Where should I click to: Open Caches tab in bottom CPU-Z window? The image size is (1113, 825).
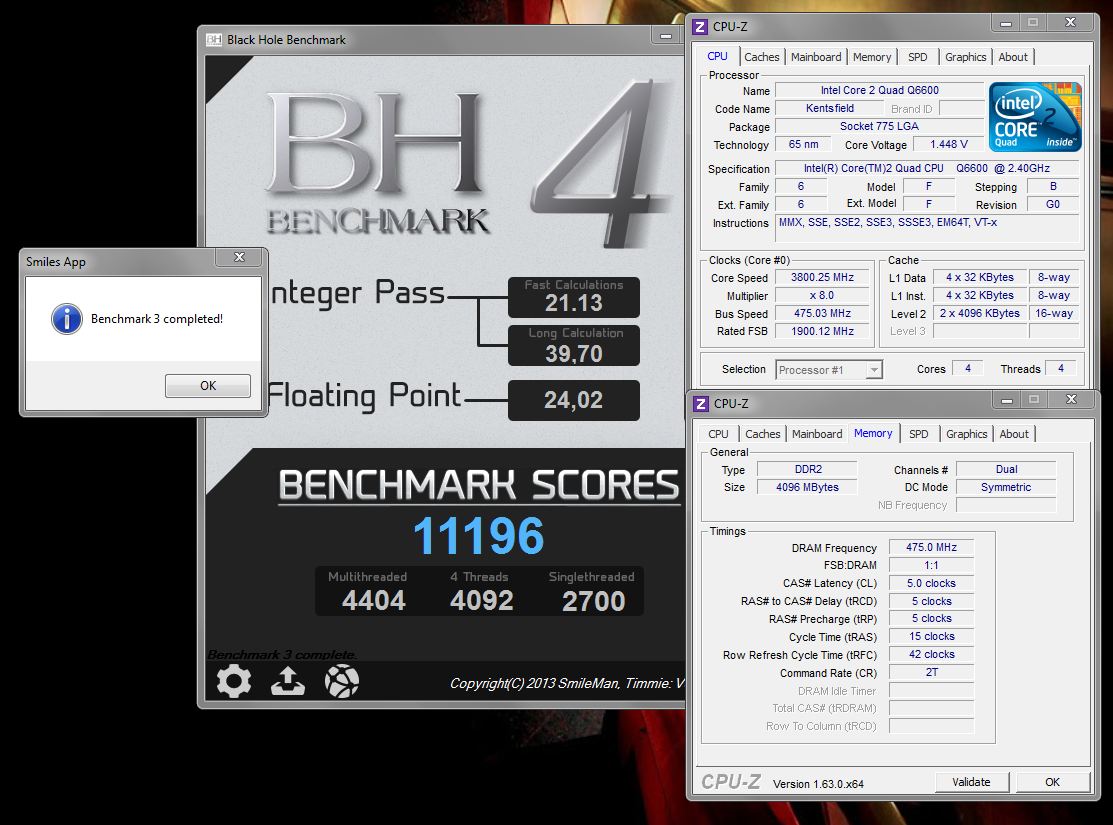[x=763, y=434]
